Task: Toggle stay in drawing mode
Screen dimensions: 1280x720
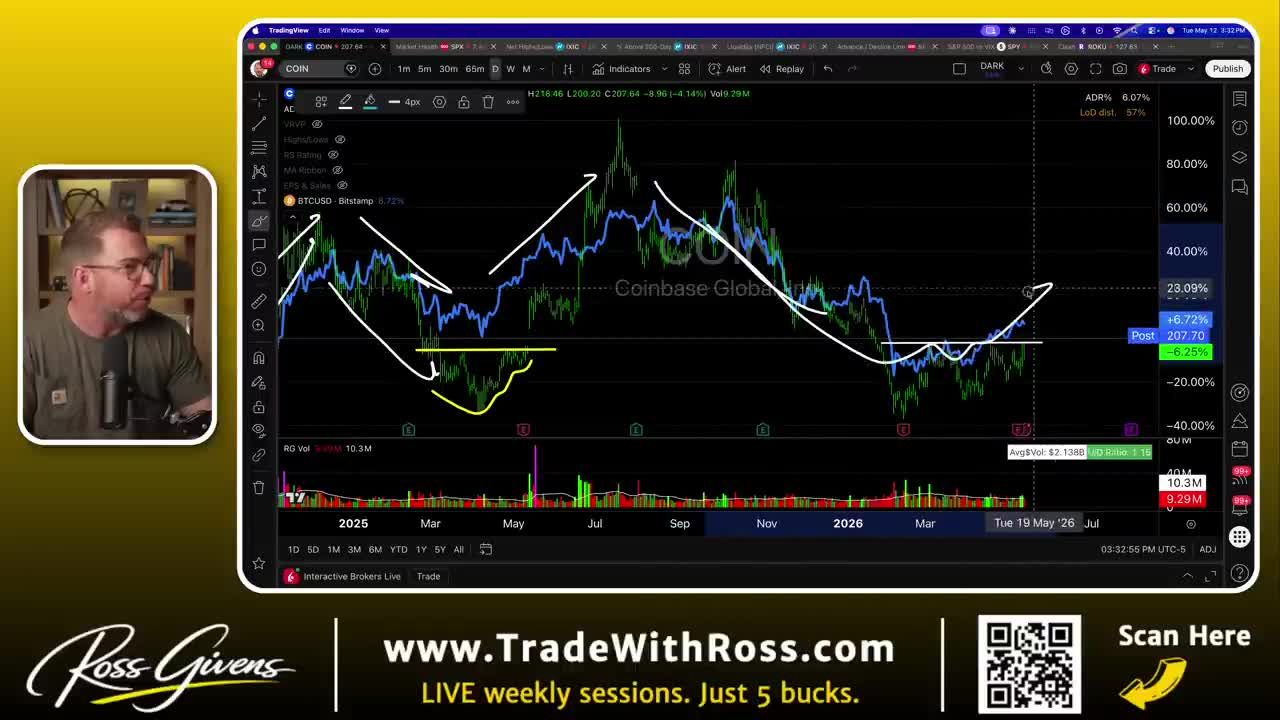Action: coord(259,382)
